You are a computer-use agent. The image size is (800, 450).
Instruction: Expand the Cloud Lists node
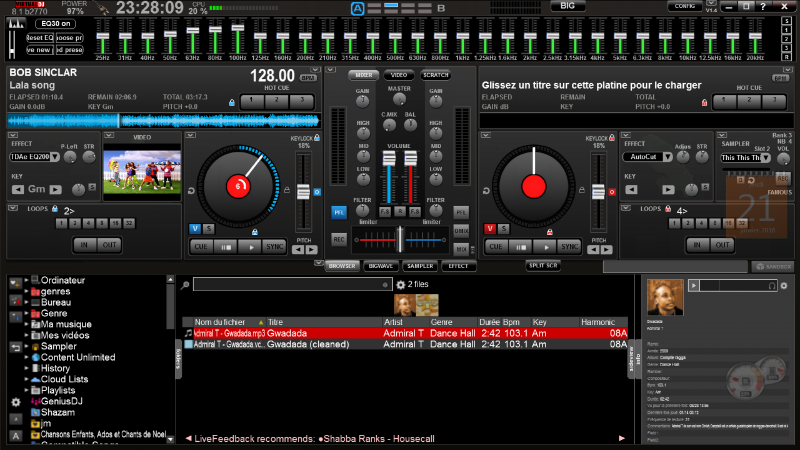coord(27,379)
